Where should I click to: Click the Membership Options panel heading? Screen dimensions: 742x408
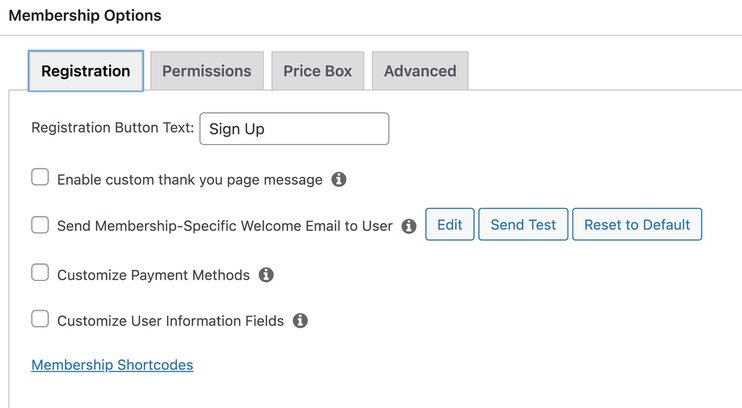85,16
